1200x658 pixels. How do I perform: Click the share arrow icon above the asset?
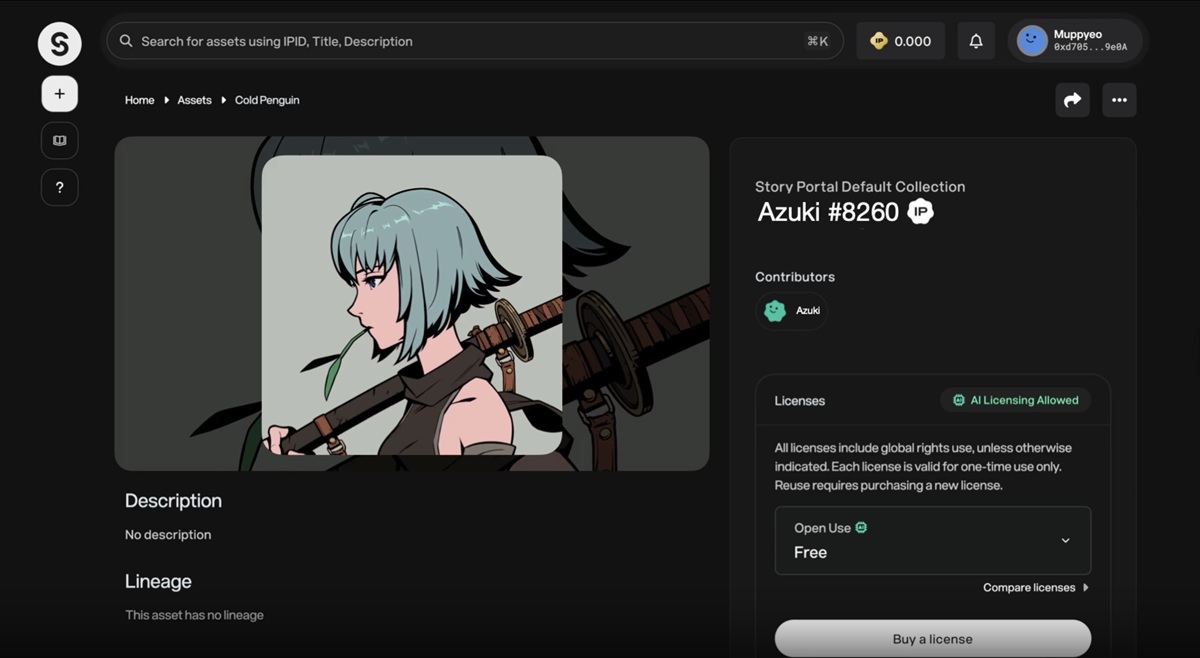pyautogui.click(x=1072, y=100)
